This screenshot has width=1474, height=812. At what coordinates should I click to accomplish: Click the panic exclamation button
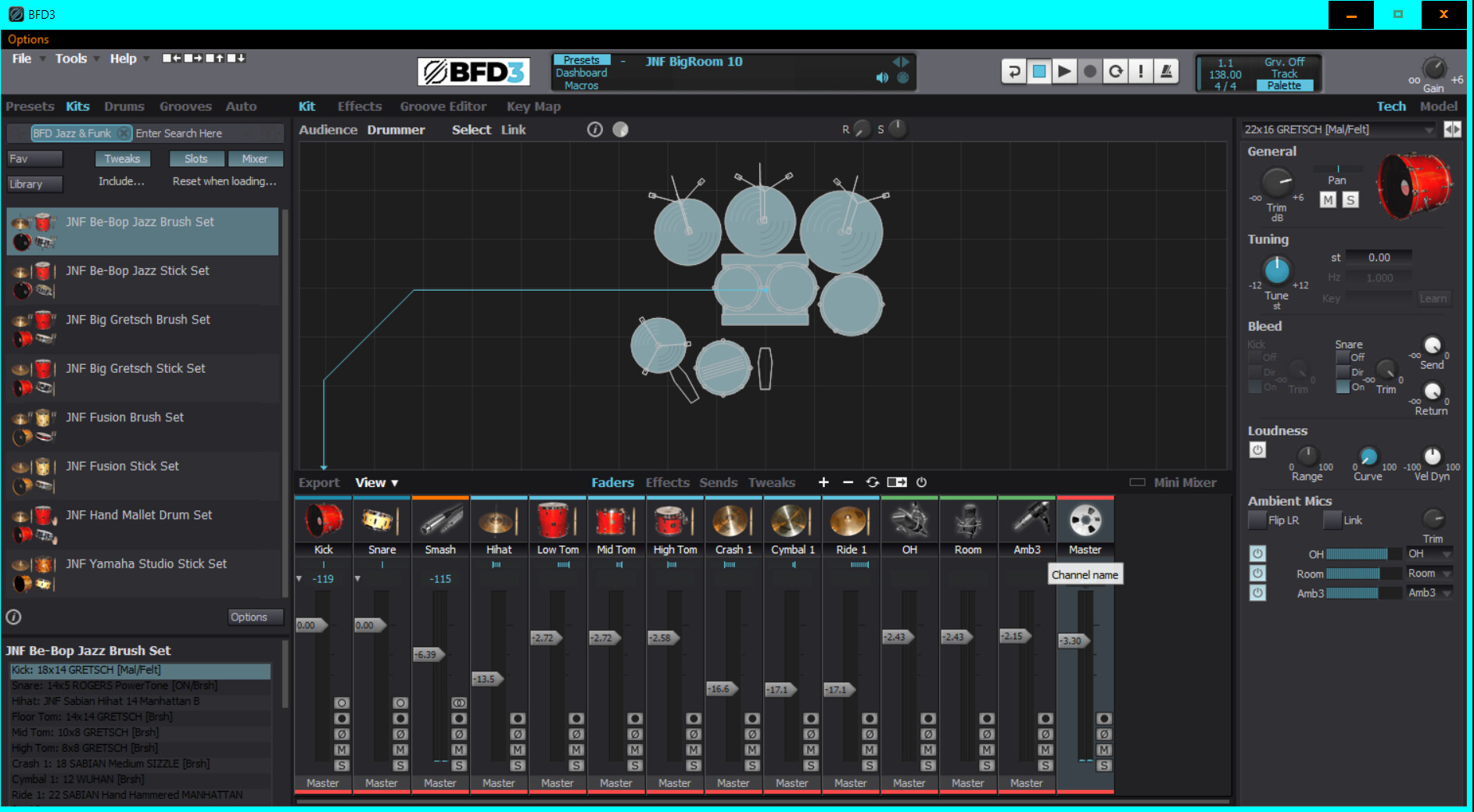tap(1141, 72)
